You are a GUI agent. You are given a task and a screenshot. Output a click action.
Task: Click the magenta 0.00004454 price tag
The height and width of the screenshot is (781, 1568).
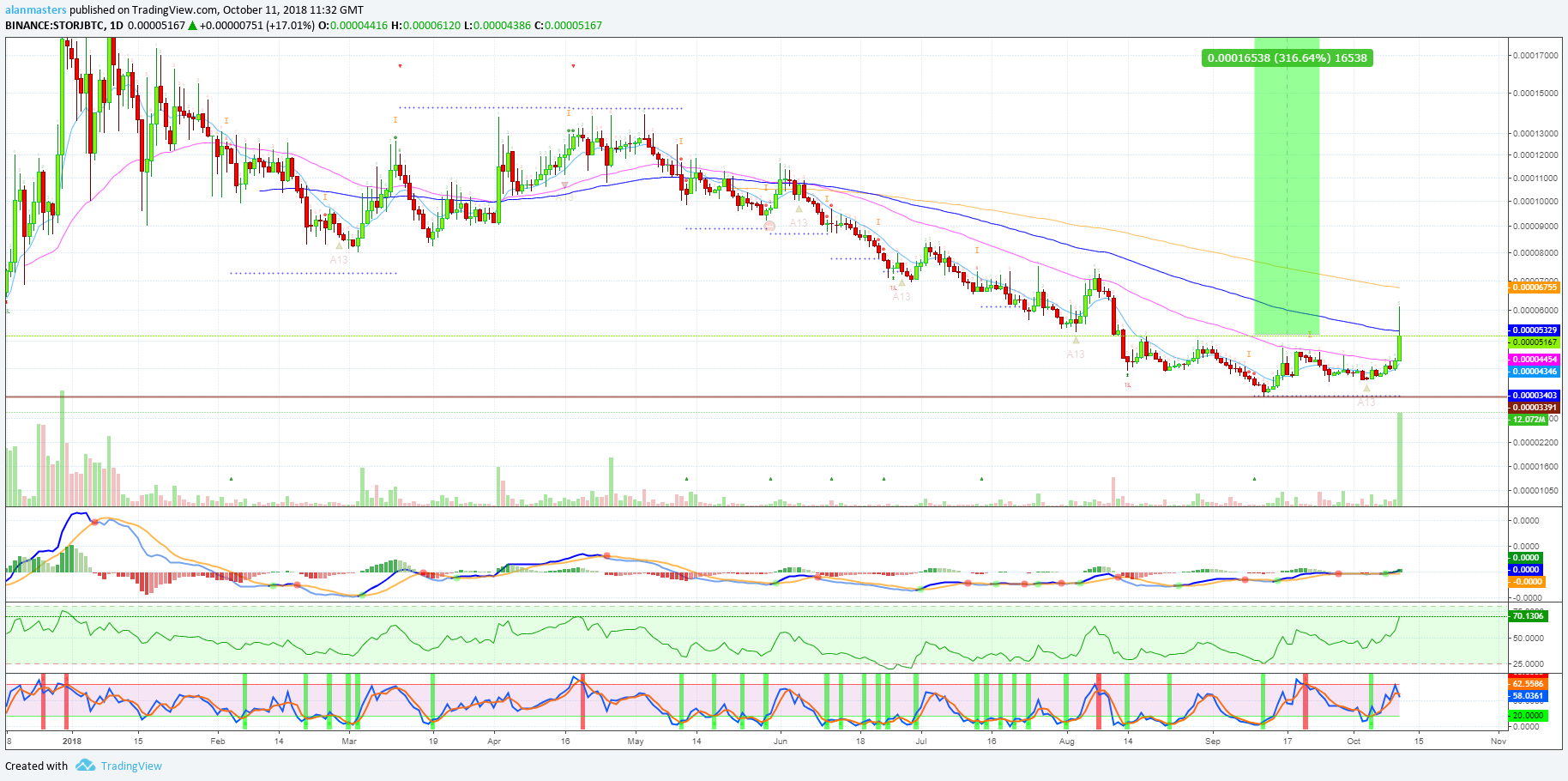(x=1534, y=359)
